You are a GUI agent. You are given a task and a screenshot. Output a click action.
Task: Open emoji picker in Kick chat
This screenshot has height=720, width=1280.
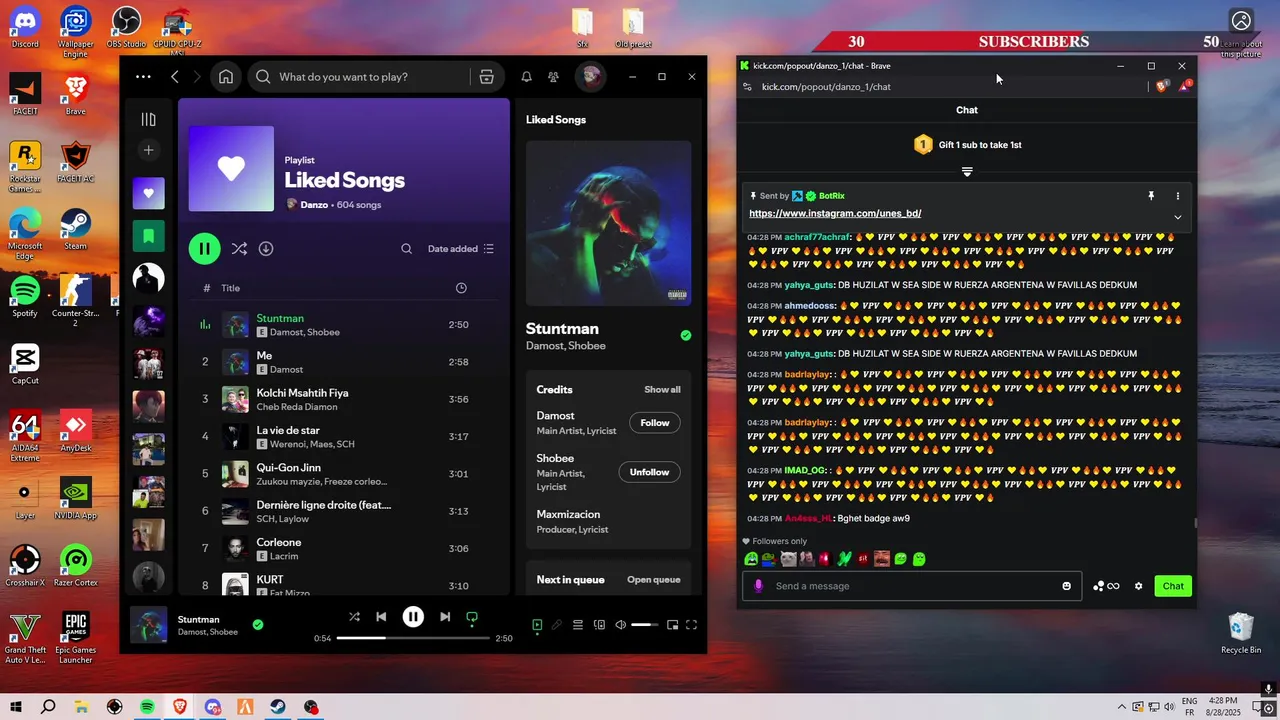[1066, 586]
